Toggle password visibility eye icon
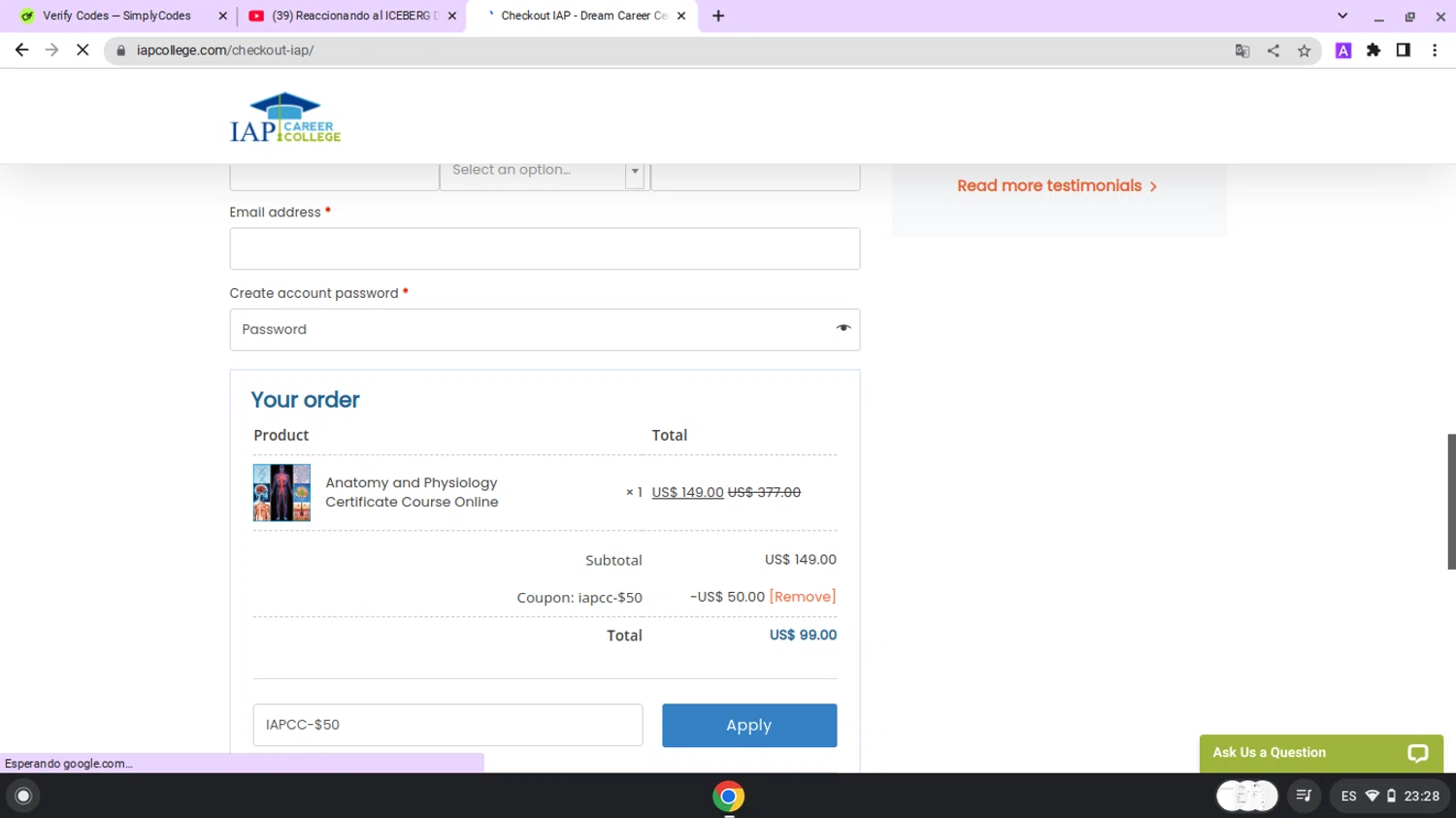Viewport: 1456px width, 818px height. 843,329
